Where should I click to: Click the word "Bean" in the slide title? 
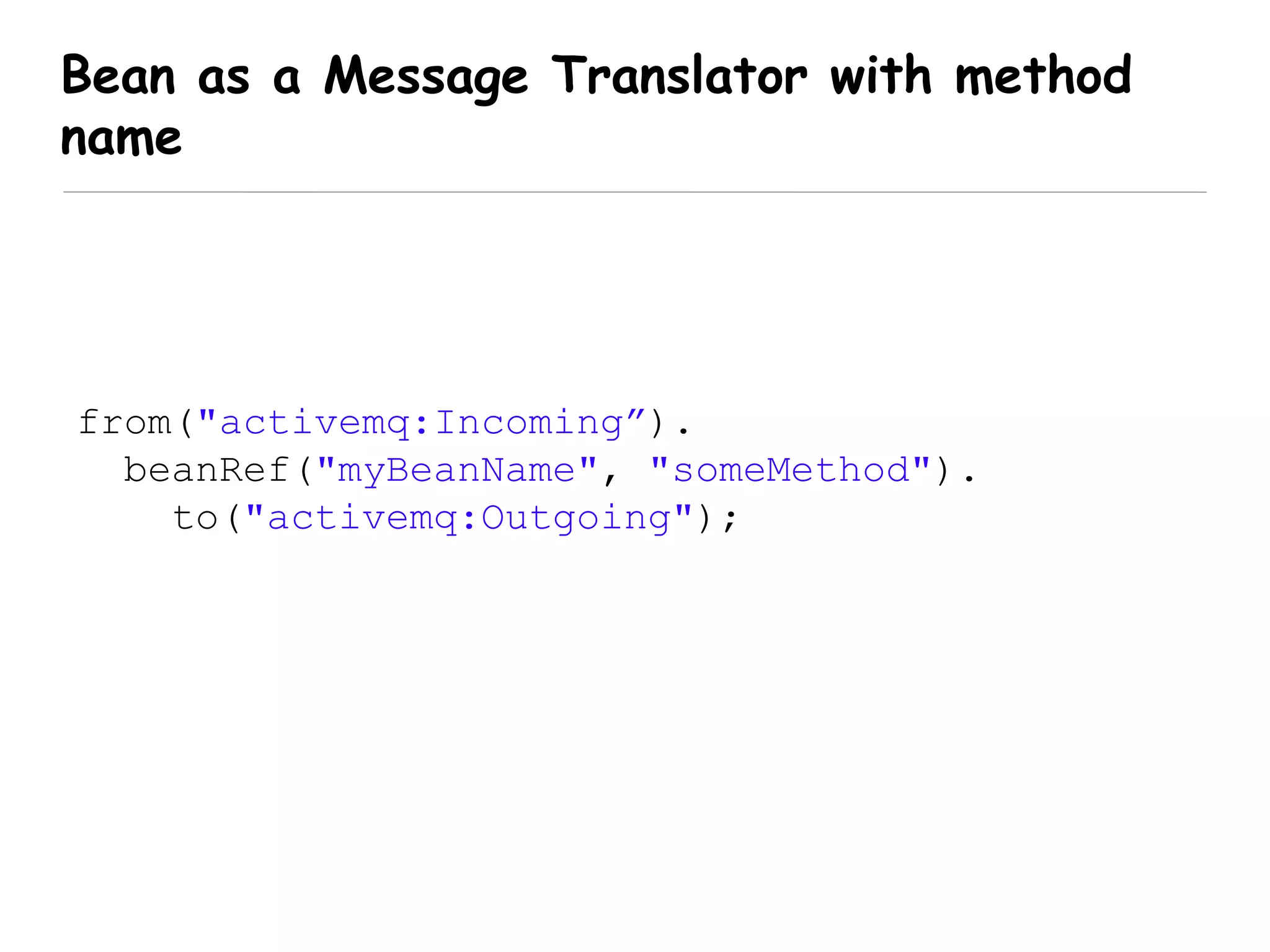(118, 76)
